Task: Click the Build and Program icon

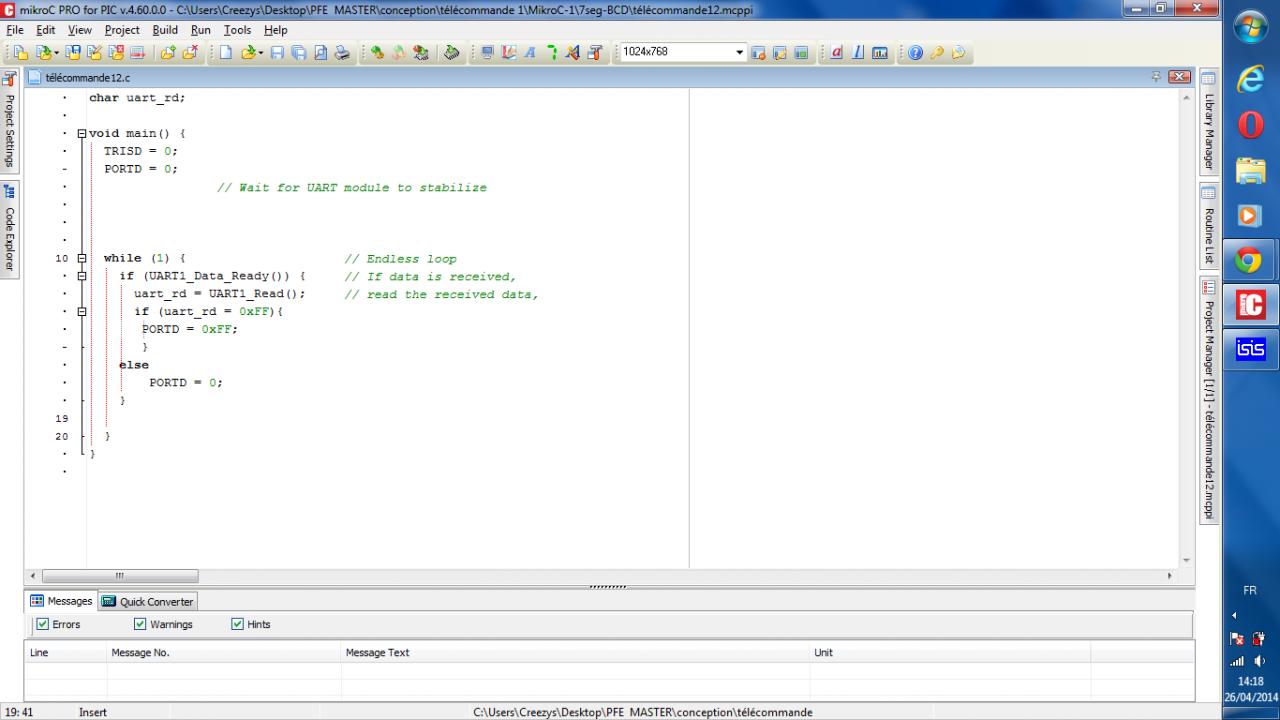Action: tap(420, 52)
